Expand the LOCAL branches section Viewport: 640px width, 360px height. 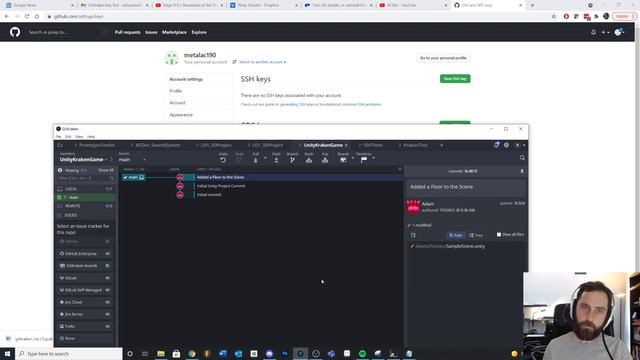85,189
